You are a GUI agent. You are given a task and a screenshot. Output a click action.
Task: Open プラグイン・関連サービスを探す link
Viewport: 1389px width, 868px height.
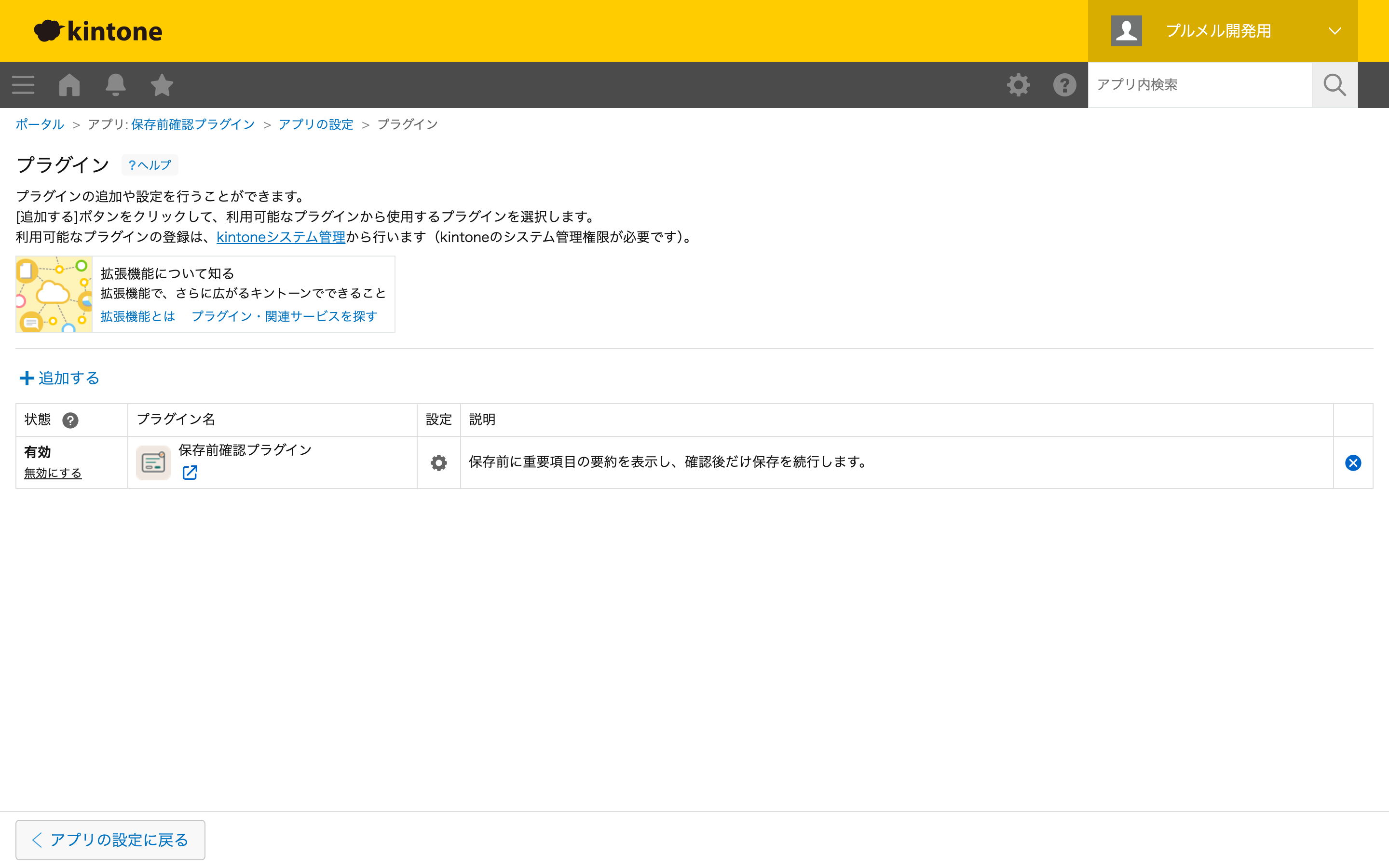pyautogui.click(x=285, y=316)
